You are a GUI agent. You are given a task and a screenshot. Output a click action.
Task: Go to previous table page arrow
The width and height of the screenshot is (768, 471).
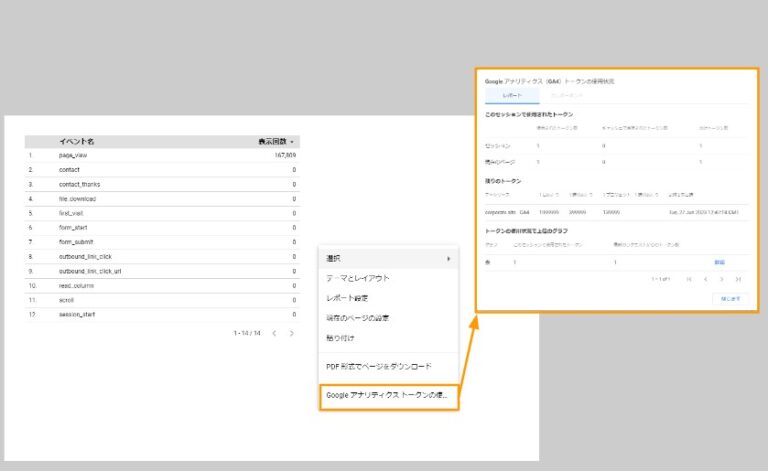coord(274,333)
